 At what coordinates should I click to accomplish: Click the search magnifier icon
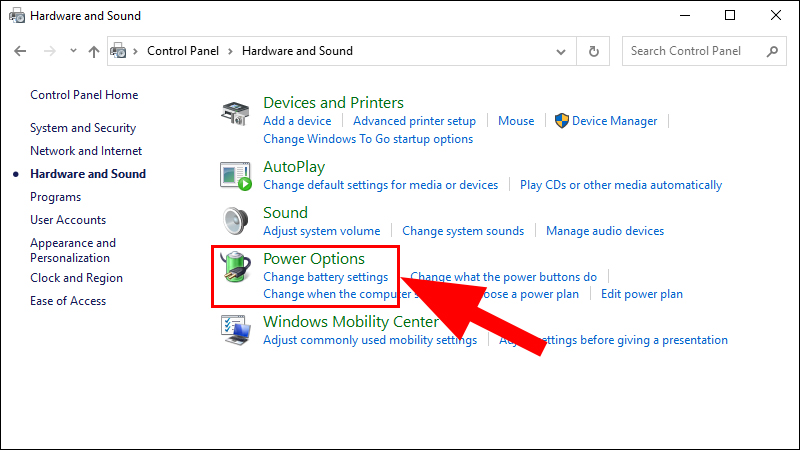pyautogui.click(x=772, y=51)
